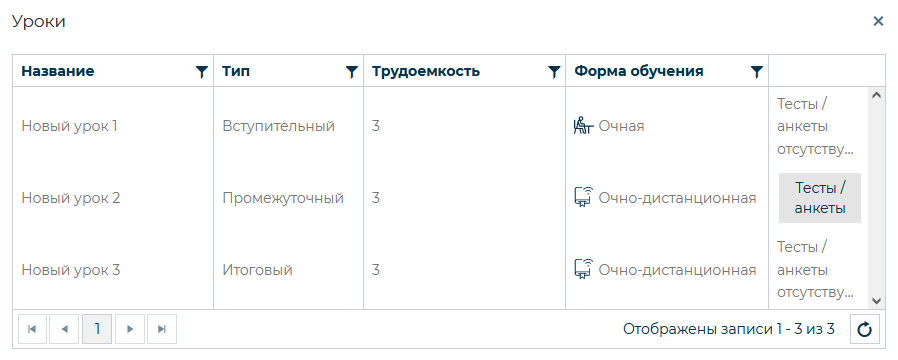Open the filter for Форма обучения column

click(757, 72)
